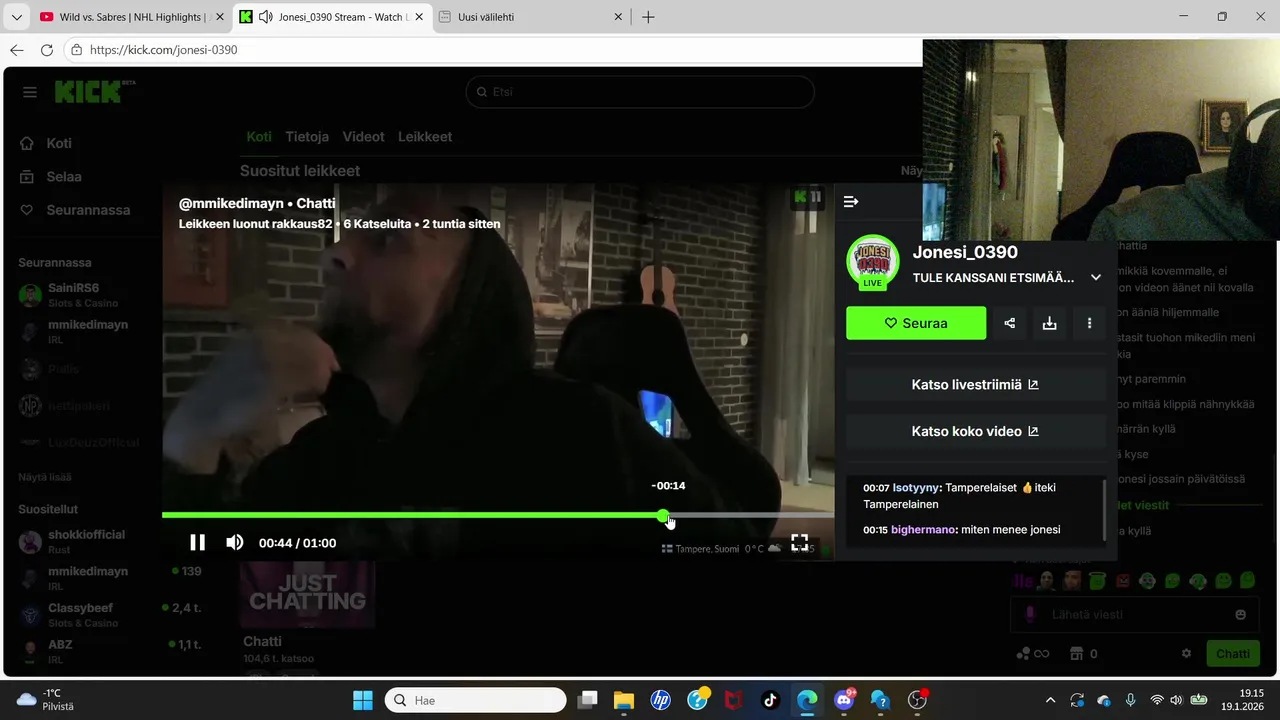Click the taskbar Hae search box
Screen dimensions: 1280x720
476,700
